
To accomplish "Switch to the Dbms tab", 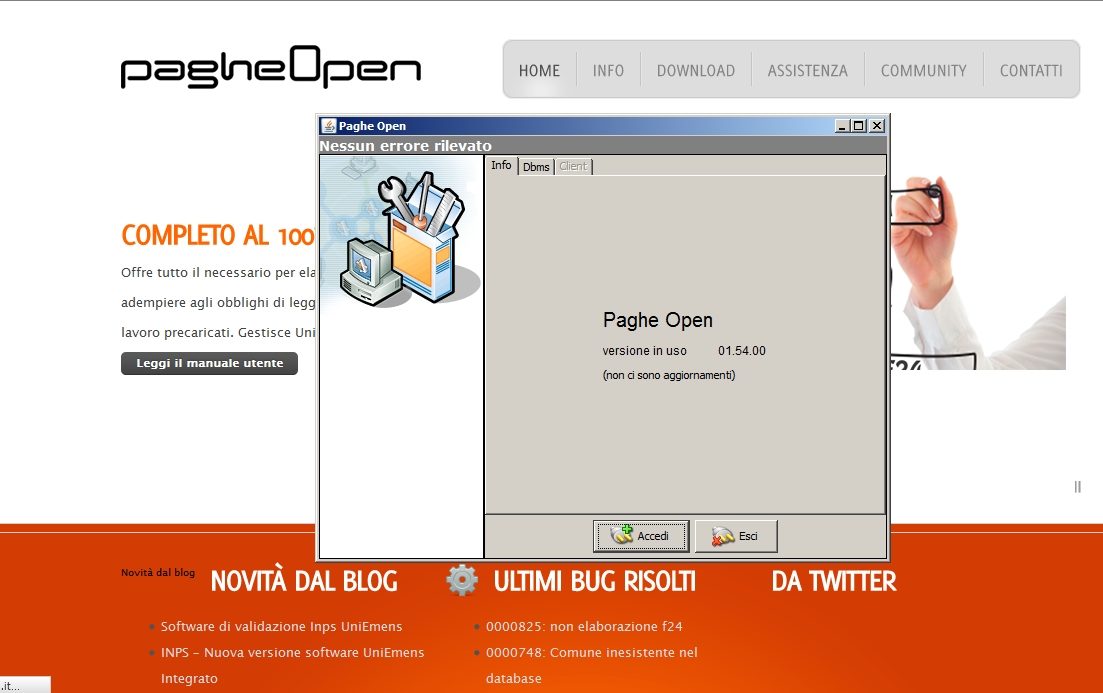I will click(536, 167).
